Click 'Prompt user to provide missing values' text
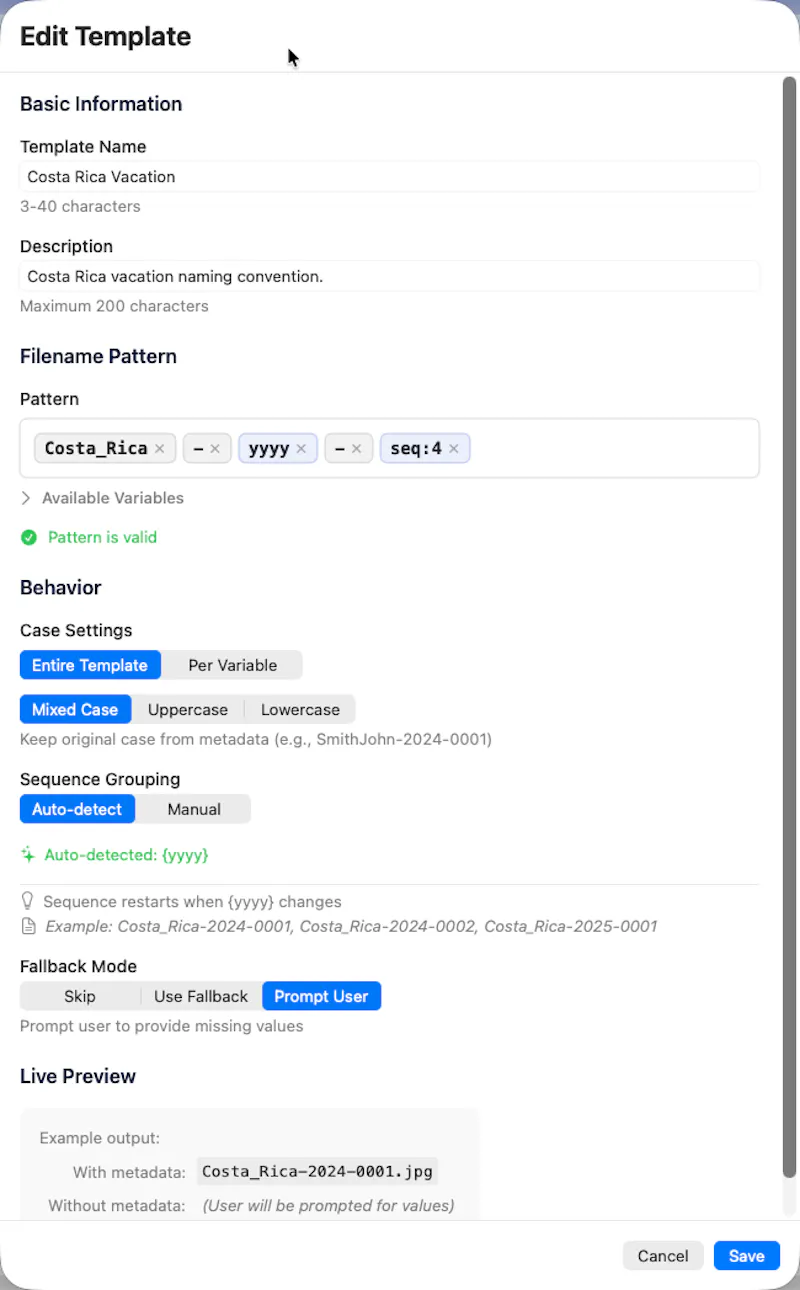 click(161, 1026)
